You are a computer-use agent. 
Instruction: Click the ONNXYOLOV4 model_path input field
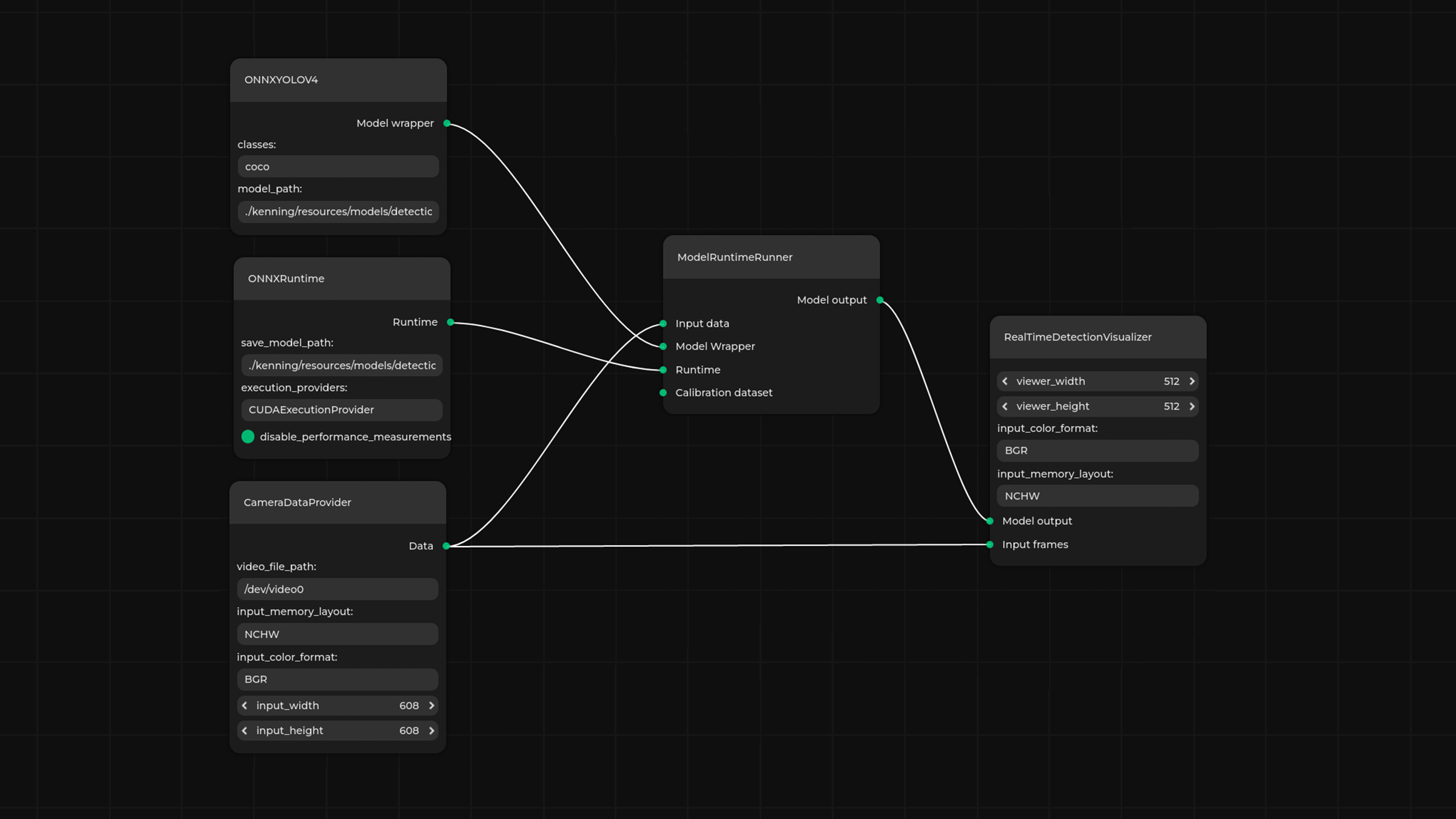point(338,212)
